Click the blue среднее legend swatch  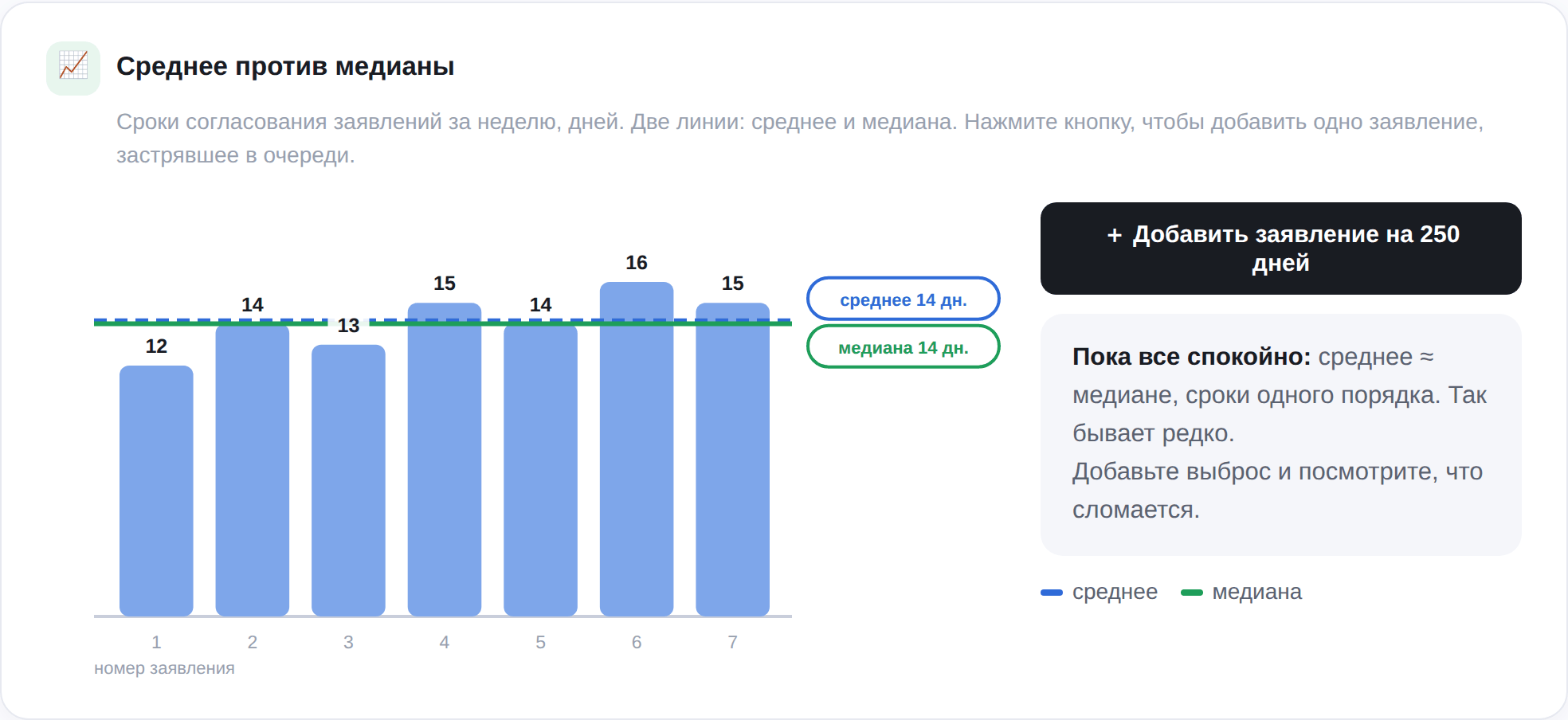pos(1052,593)
